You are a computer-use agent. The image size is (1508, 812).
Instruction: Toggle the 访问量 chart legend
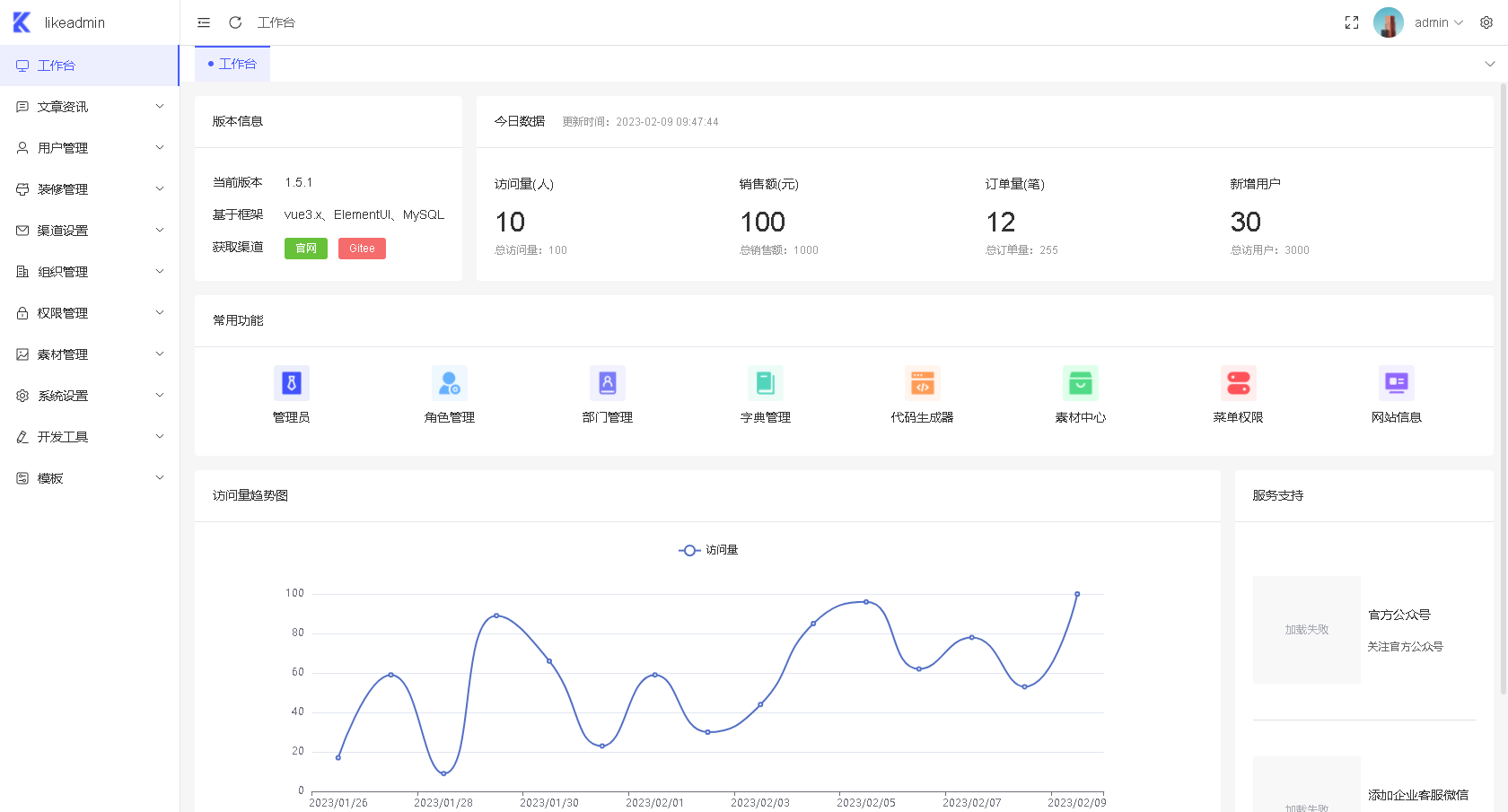coord(708,550)
